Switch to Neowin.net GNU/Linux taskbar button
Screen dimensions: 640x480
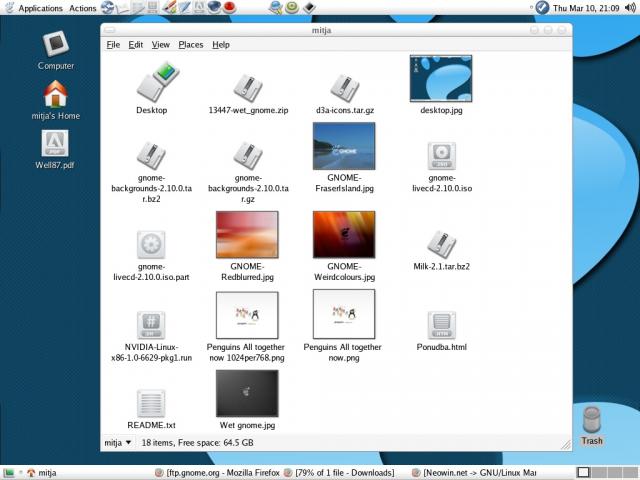(x=474, y=473)
